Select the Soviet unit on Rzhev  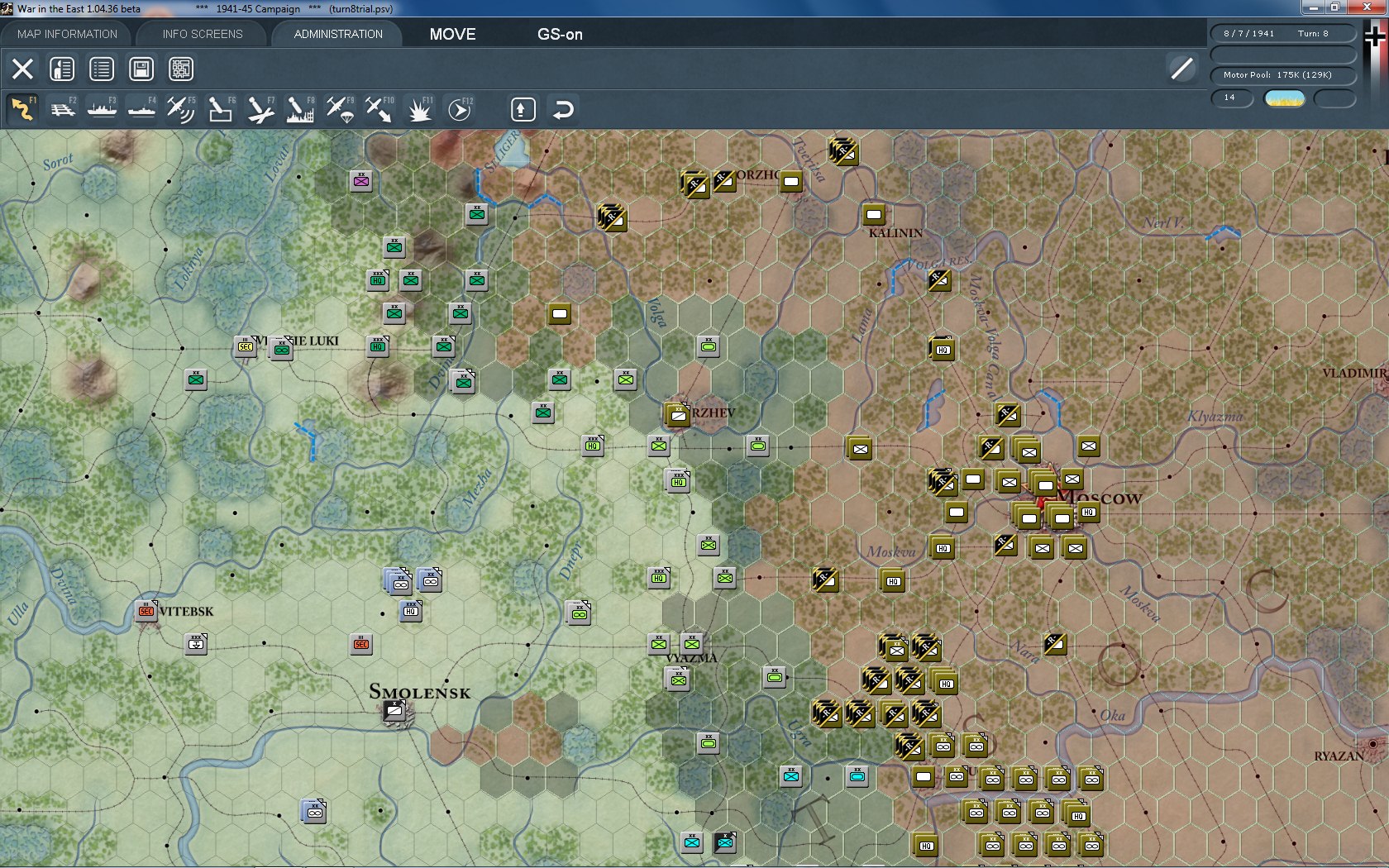[677, 413]
